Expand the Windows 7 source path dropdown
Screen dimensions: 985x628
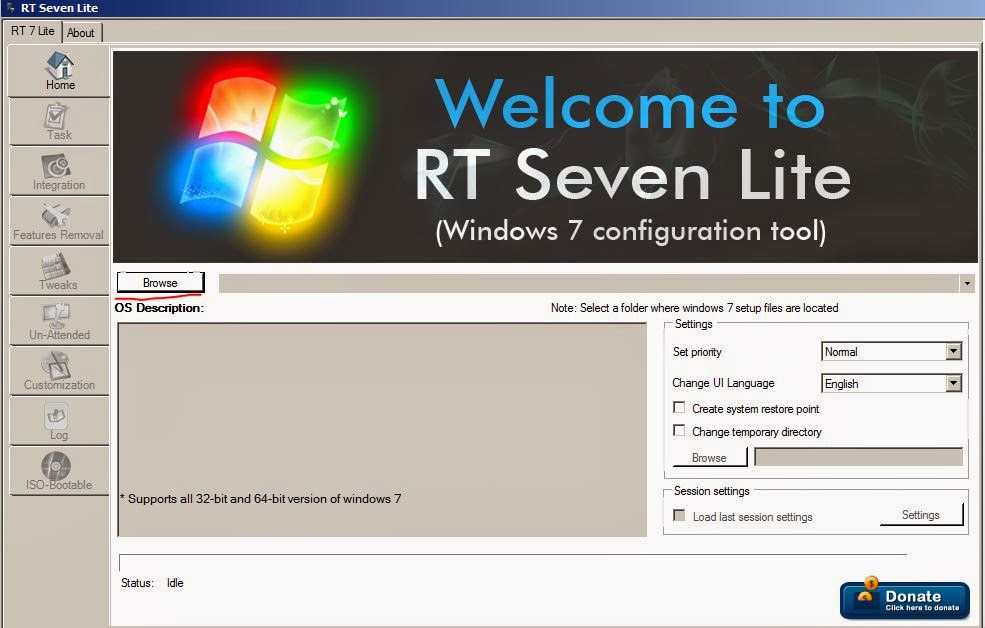pos(967,283)
